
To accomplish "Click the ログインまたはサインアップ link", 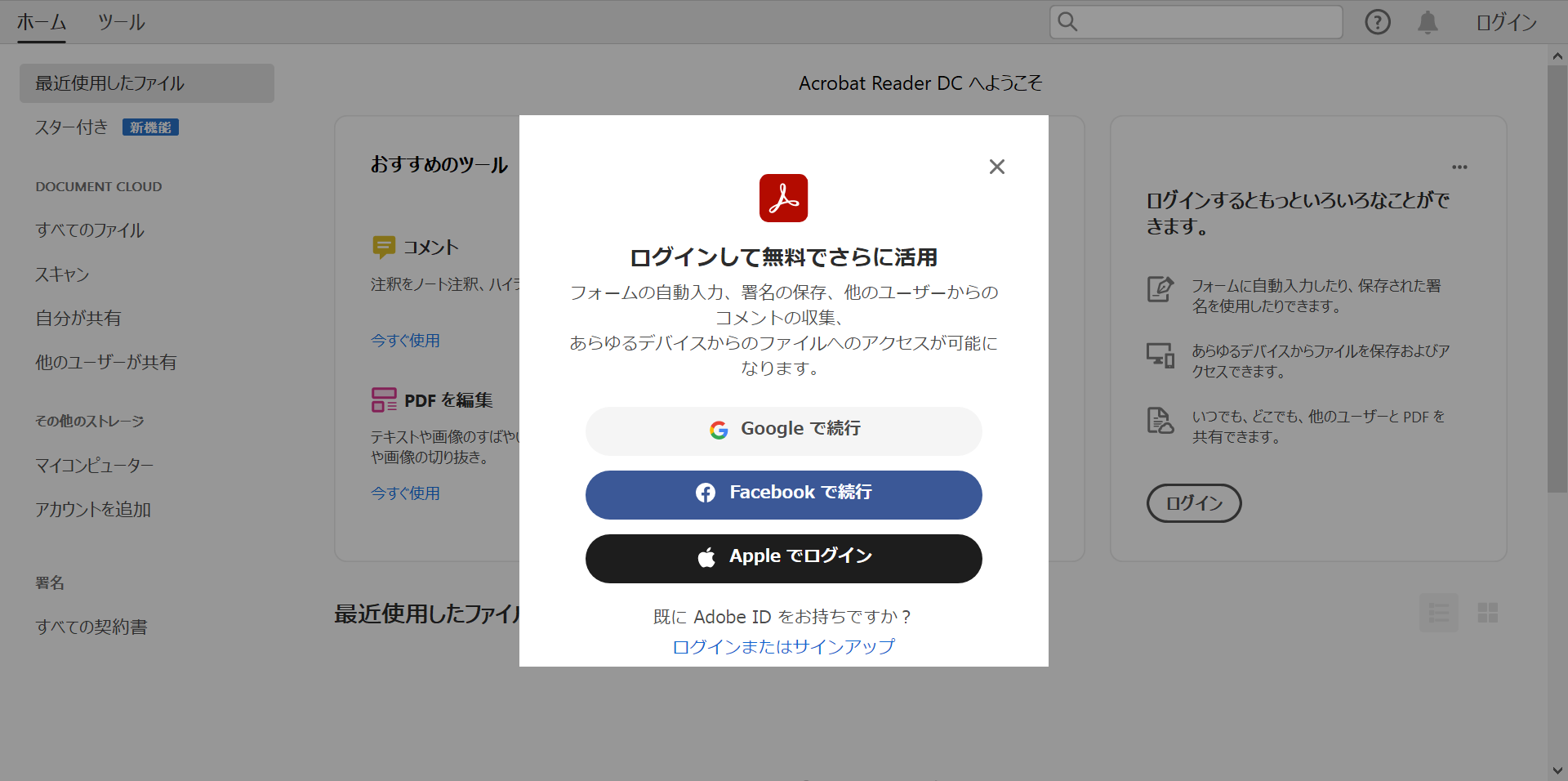I will pyautogui.click(x=783, y=647).
